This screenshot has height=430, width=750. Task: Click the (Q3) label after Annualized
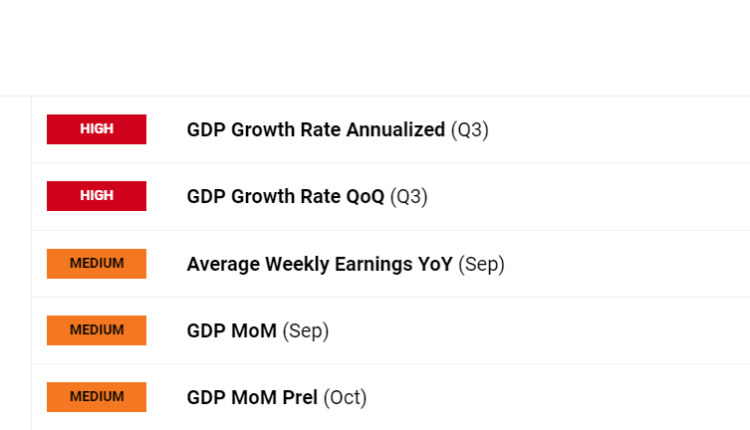pos(469,130)
